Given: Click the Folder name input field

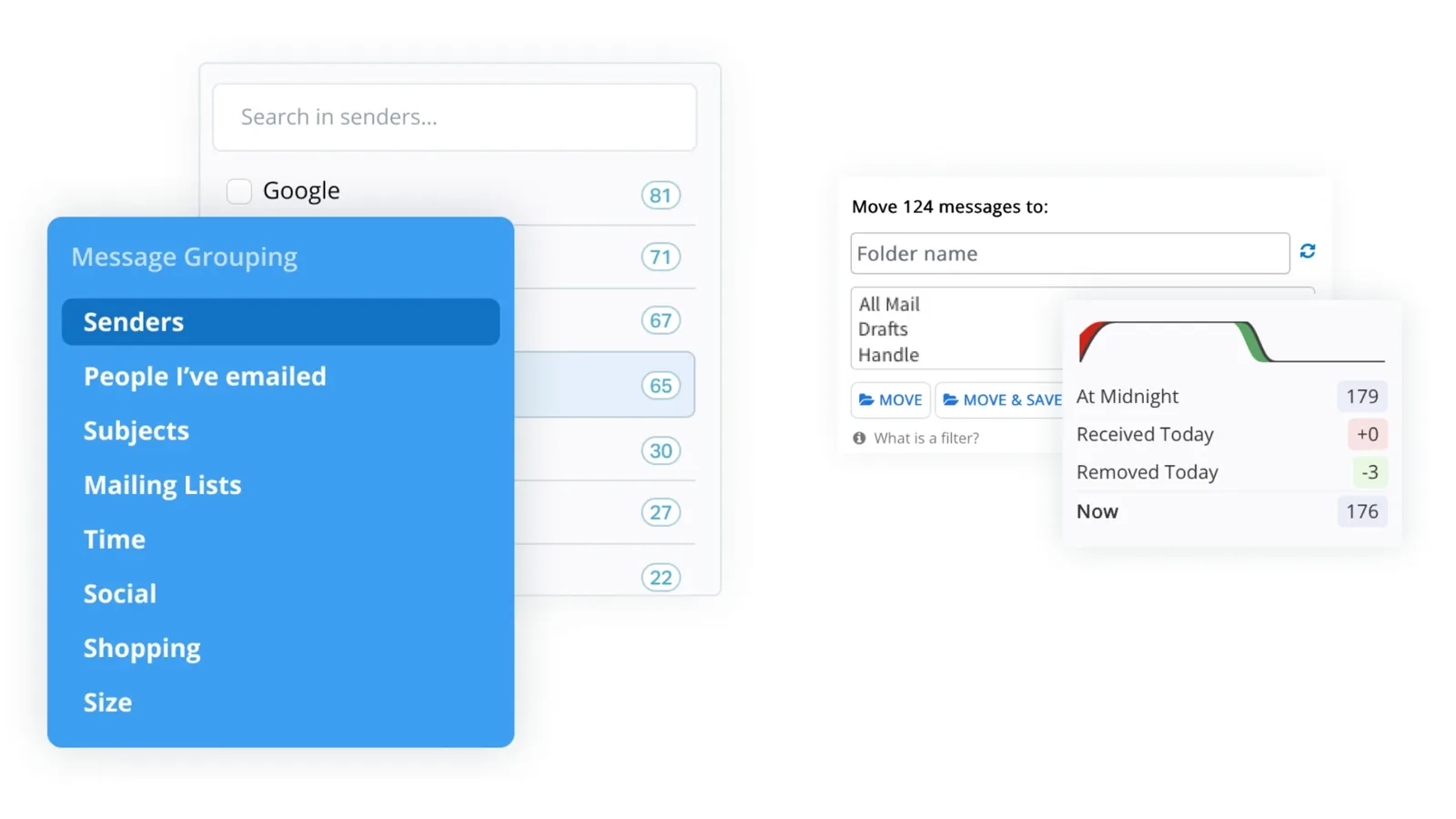Looking at the screenshot, I should tap(1070, 253).
